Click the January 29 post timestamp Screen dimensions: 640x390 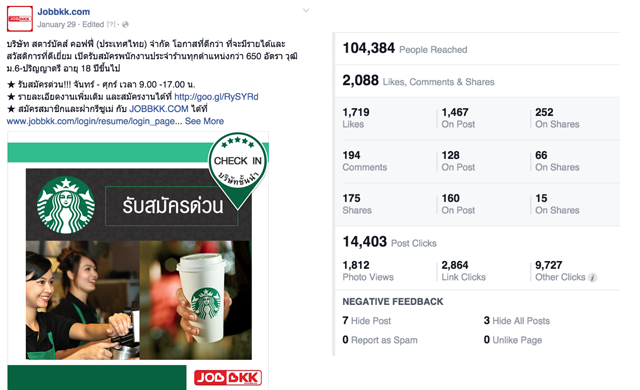(56, 24)
